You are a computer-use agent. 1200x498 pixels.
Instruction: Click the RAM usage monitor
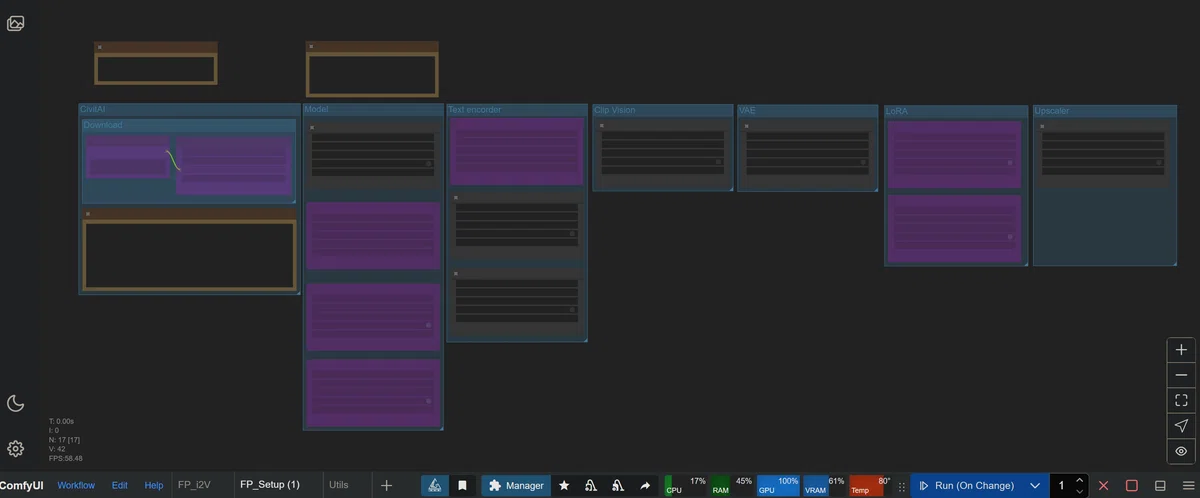(732, 485)
